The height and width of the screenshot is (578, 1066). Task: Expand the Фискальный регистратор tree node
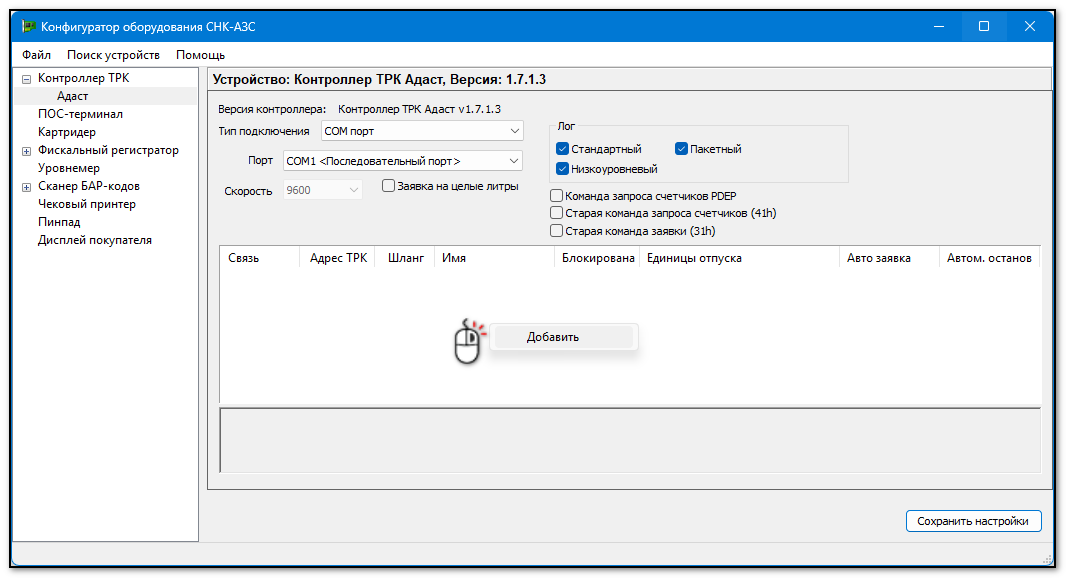pyautogui.click(x=27, y=151)
